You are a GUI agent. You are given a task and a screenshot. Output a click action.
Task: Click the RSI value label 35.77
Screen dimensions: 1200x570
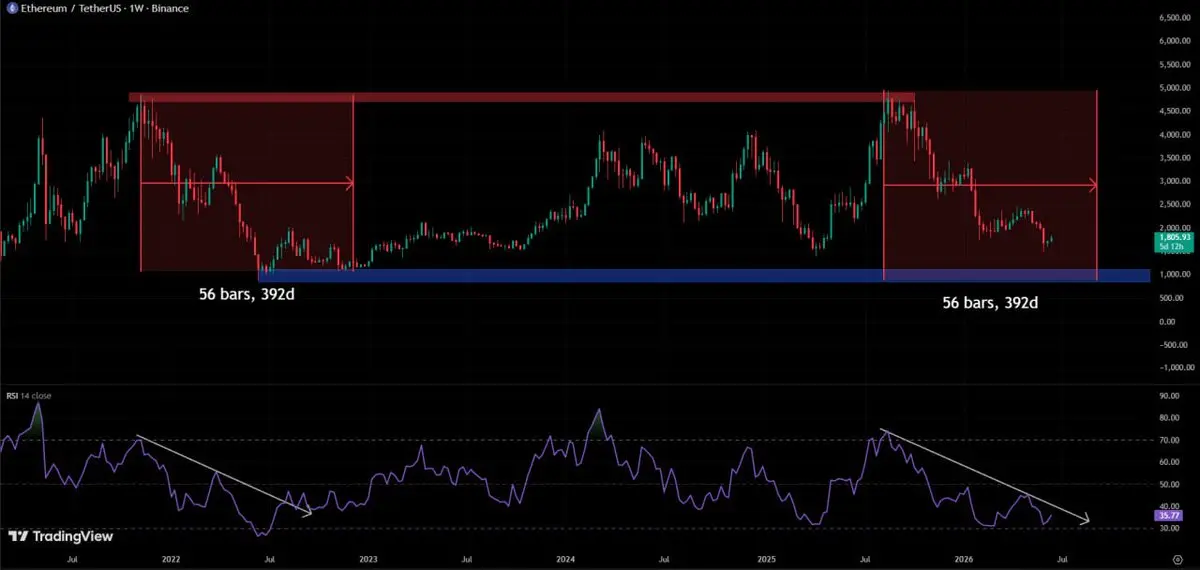(1170, 515)
